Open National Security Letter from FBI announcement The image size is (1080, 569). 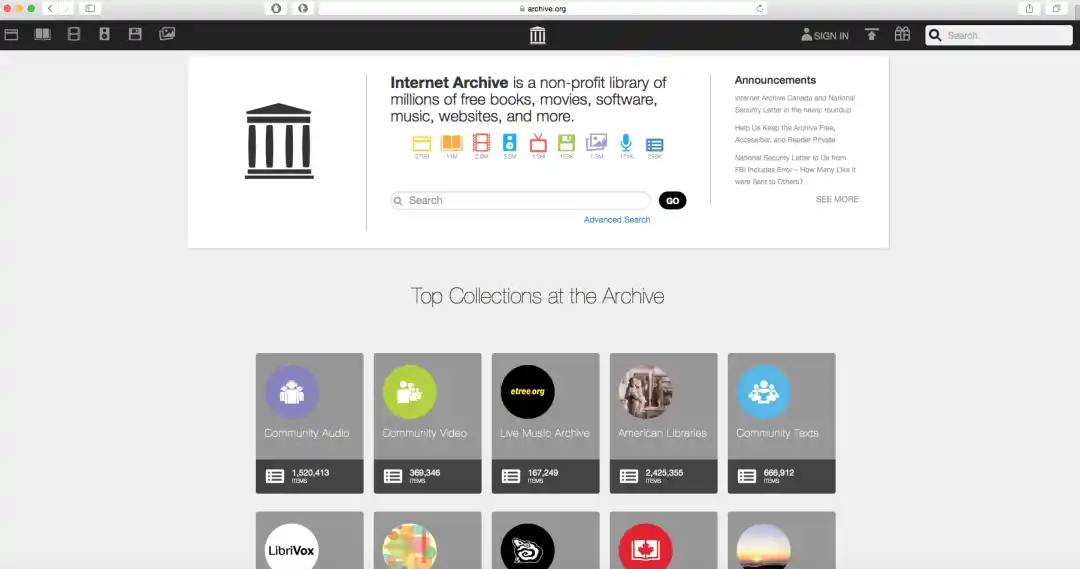[795, 169]
